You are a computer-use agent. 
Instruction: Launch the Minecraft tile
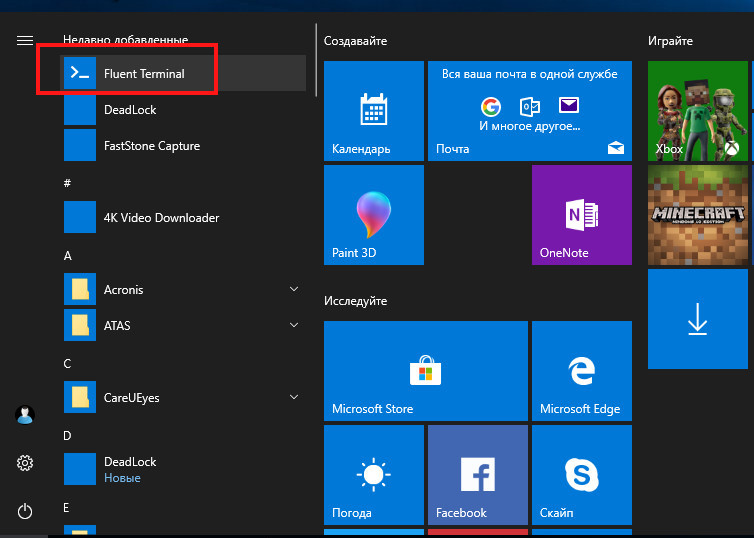[698, 215]
